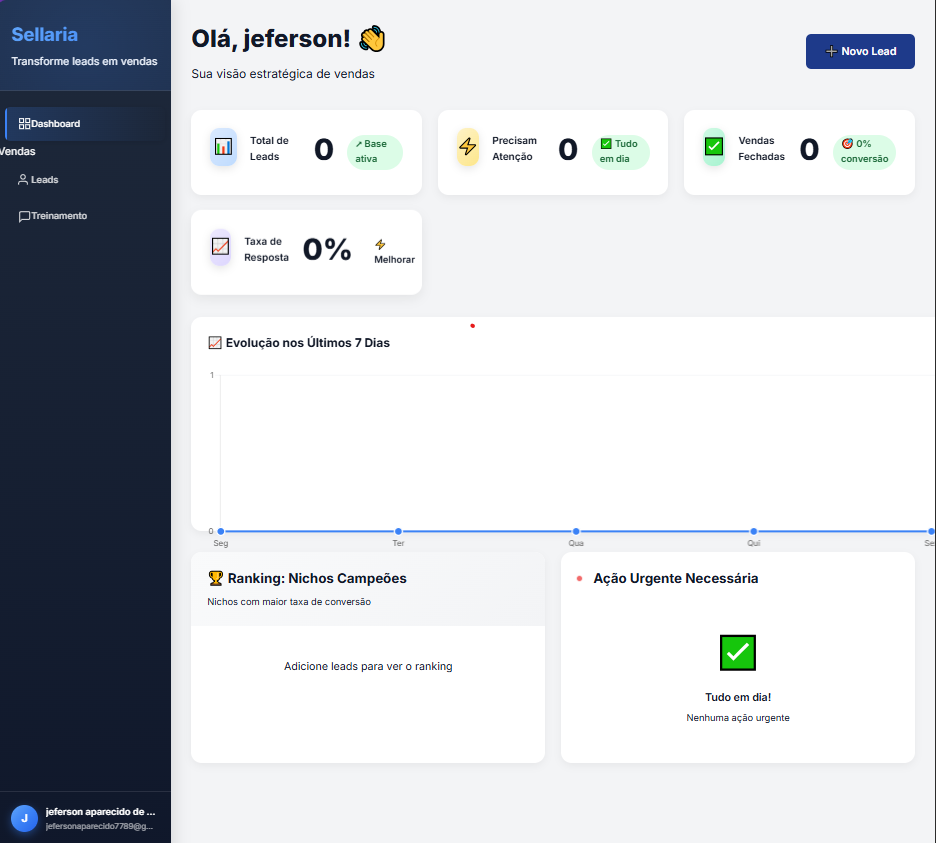Click the Novo Lead button

pyautogui.click(x=860, y=51)
